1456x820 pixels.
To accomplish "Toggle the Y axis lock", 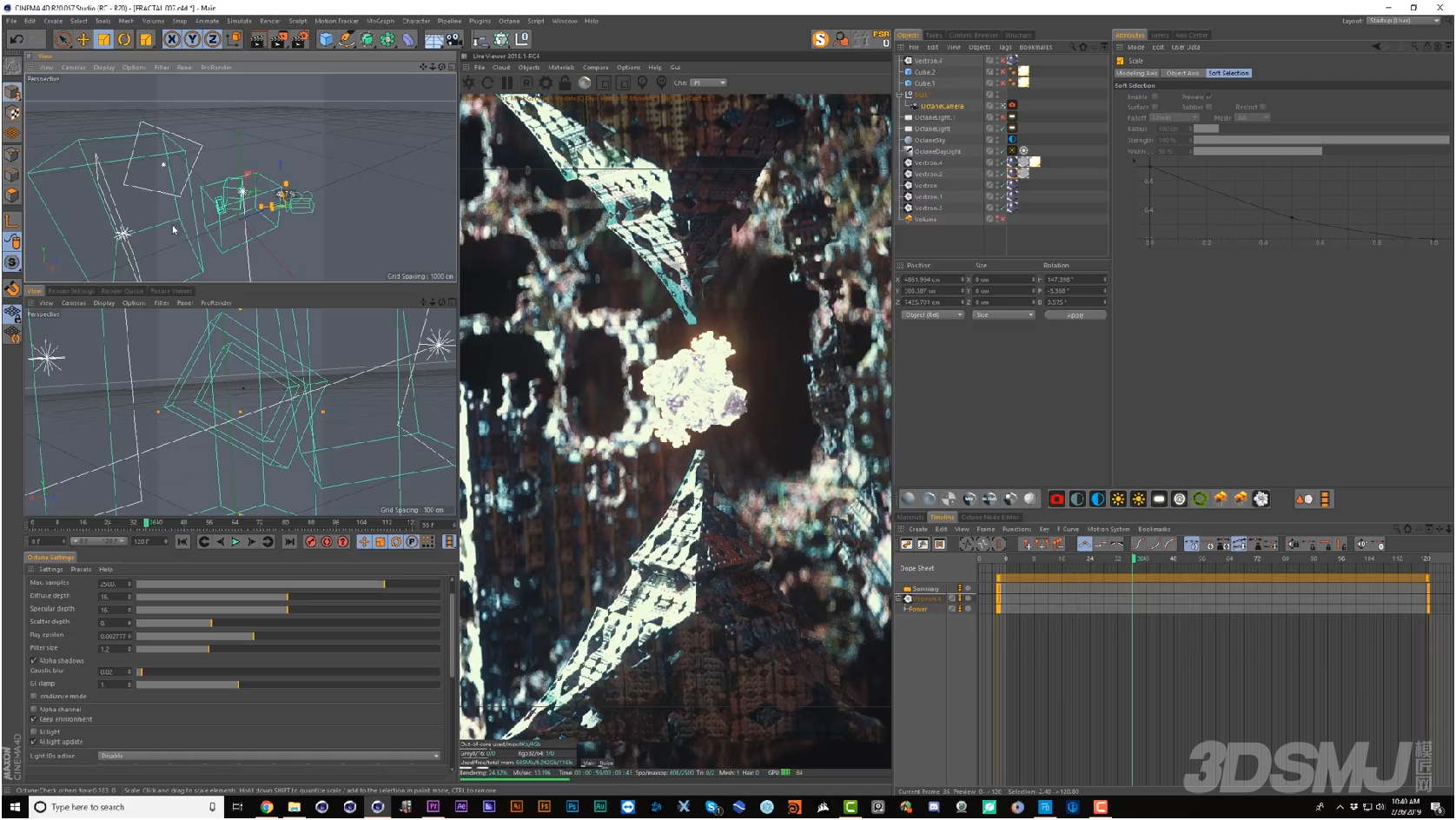I will click(x=192, y=39).
